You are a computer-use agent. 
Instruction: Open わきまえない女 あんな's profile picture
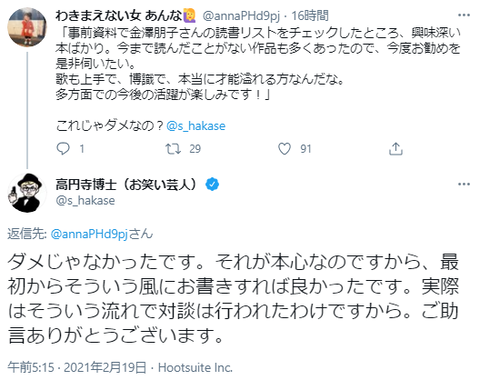[27, 27]
